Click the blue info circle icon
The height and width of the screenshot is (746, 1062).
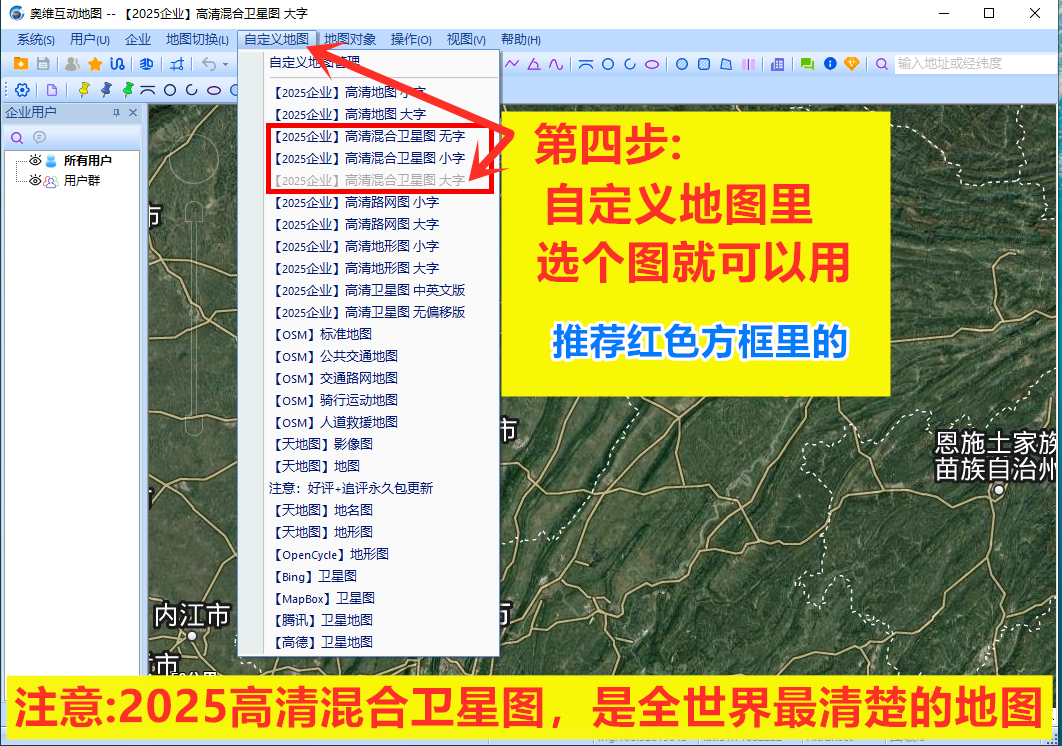[x=830, y=64]
